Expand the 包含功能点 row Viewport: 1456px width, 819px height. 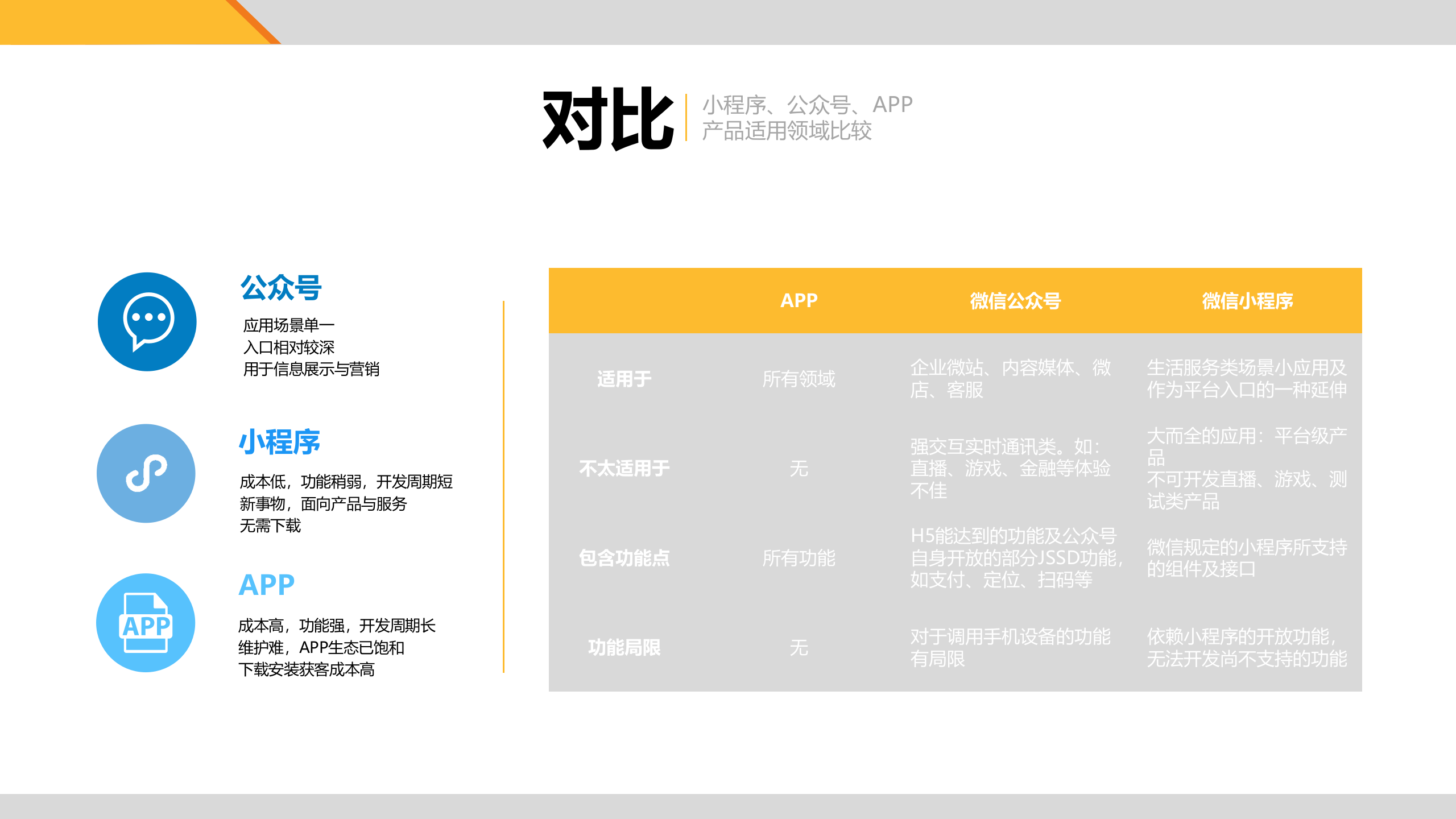(624, 560)
